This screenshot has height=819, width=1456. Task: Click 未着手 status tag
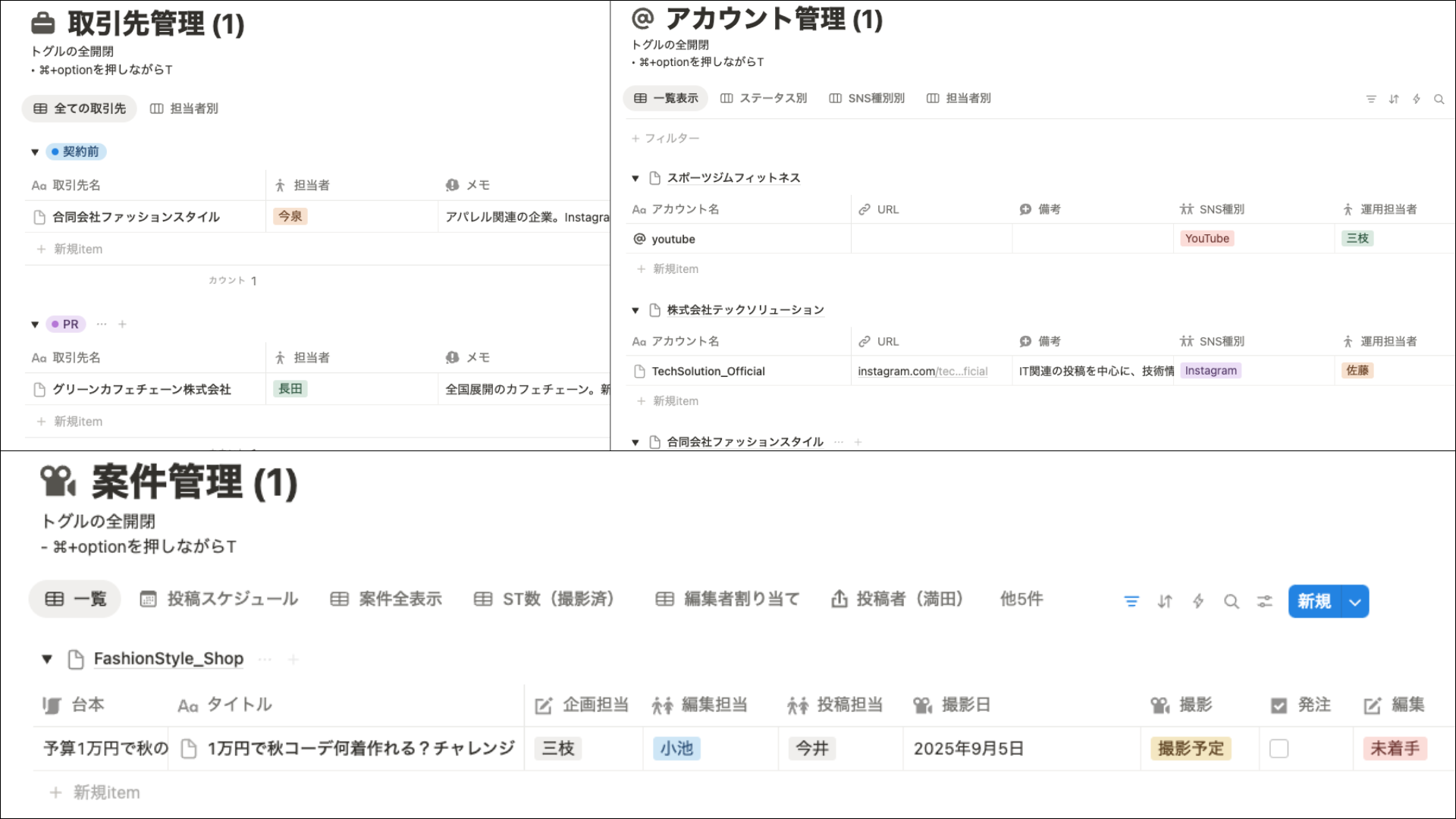(x=1395, y=748)
